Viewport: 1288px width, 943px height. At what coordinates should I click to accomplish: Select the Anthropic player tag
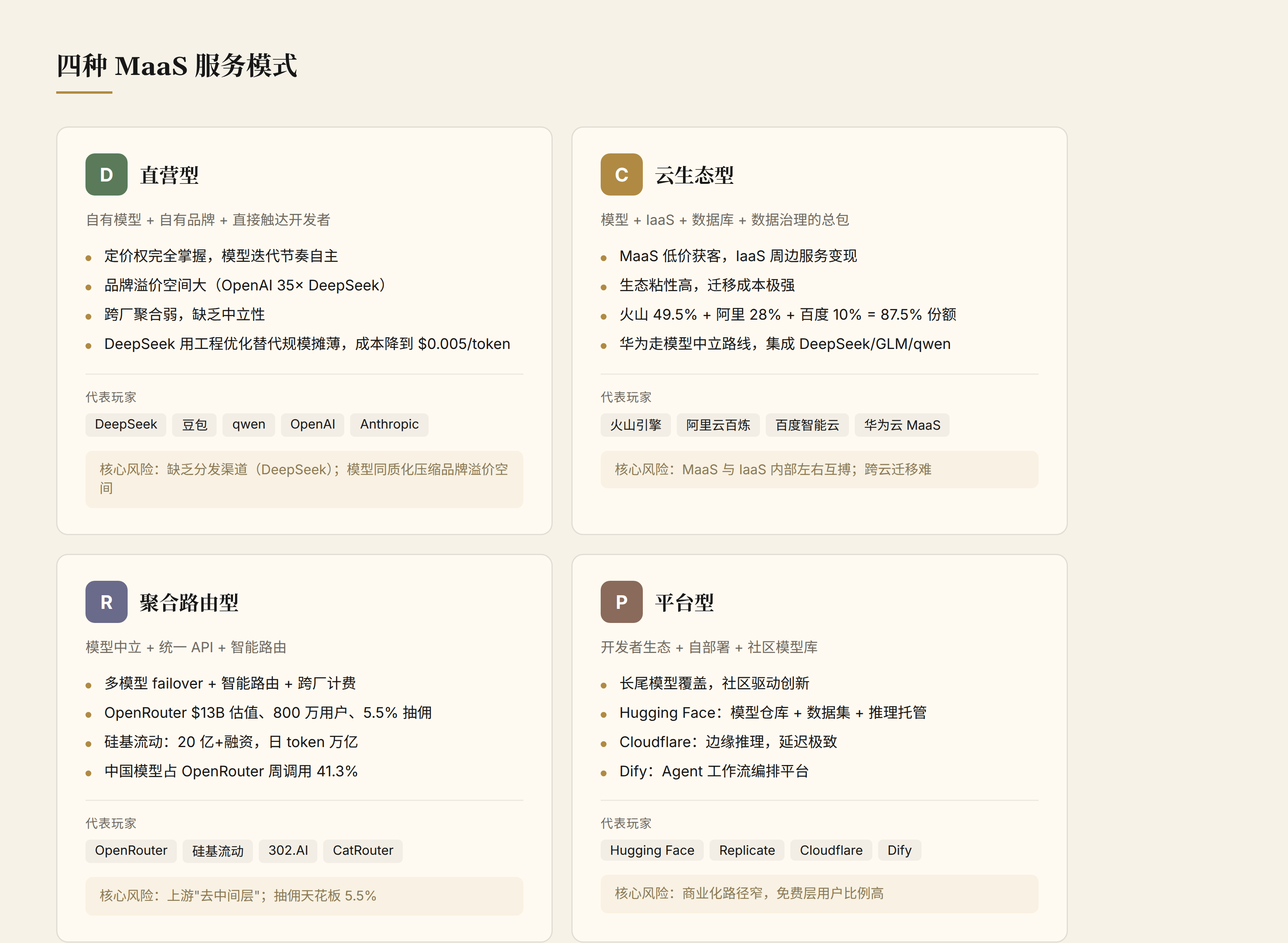[389, 425]
